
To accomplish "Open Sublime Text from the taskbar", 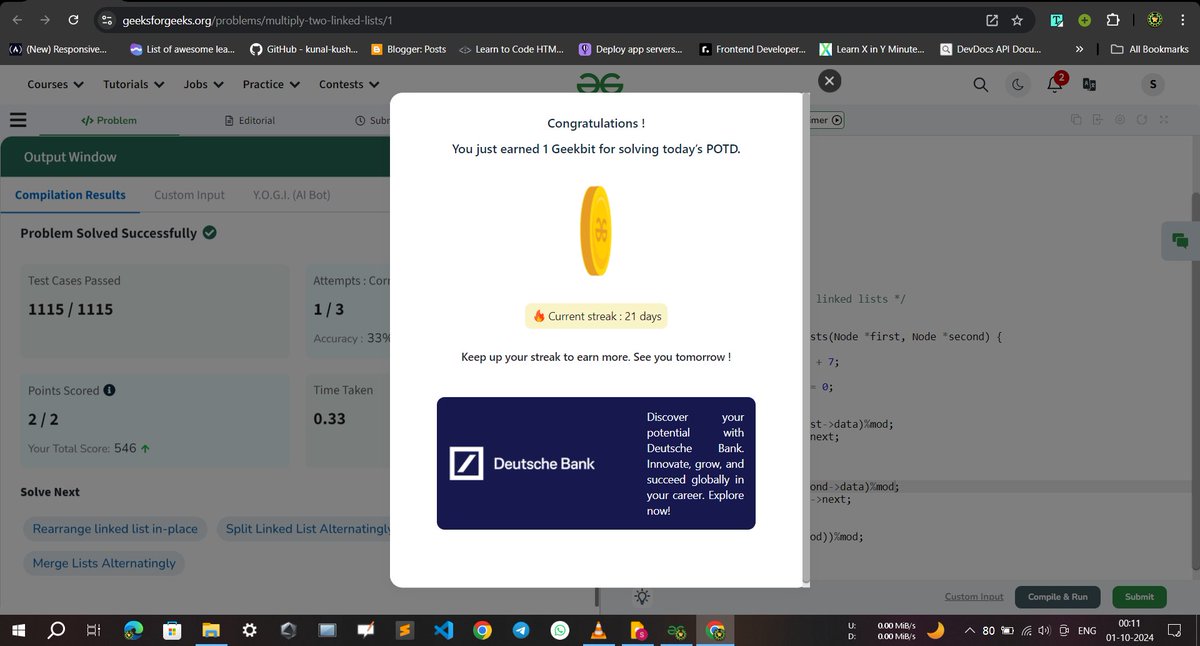I will 405,630.
